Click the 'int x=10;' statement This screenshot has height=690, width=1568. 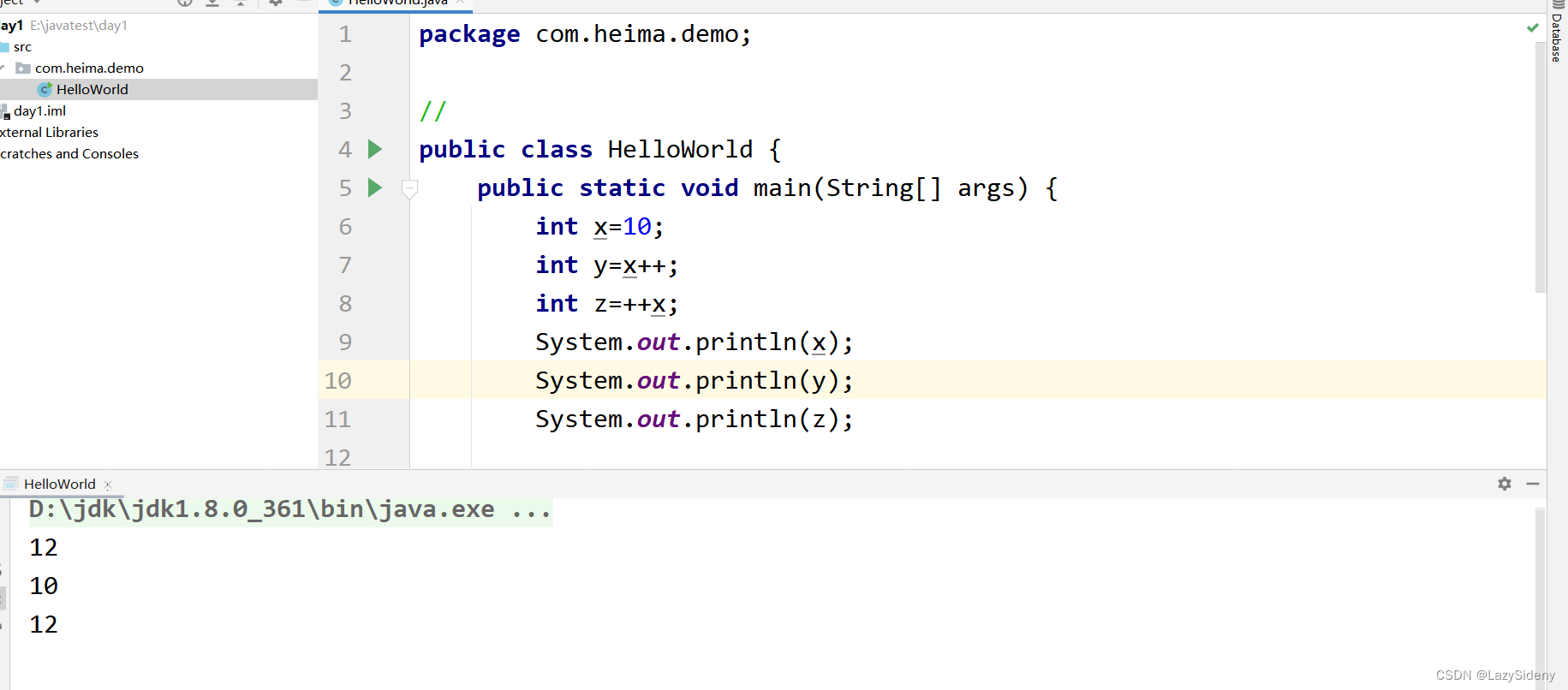pyautogui.click(x=599, y=227)
